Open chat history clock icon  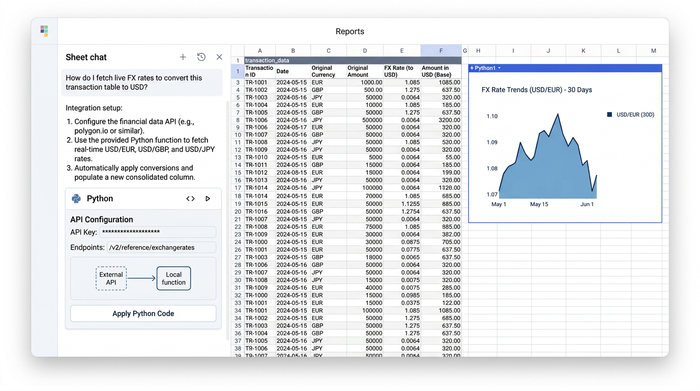[x=201, y=57]
